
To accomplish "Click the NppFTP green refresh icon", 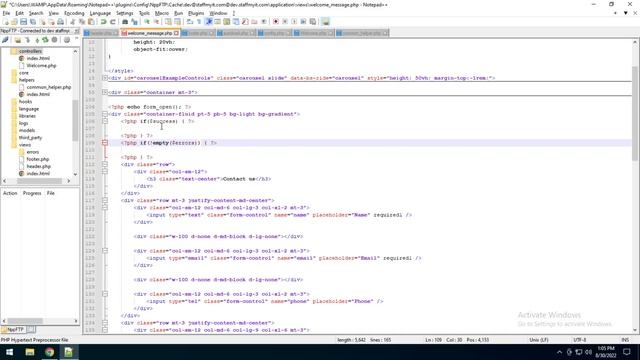I will (x=45, y=40).
